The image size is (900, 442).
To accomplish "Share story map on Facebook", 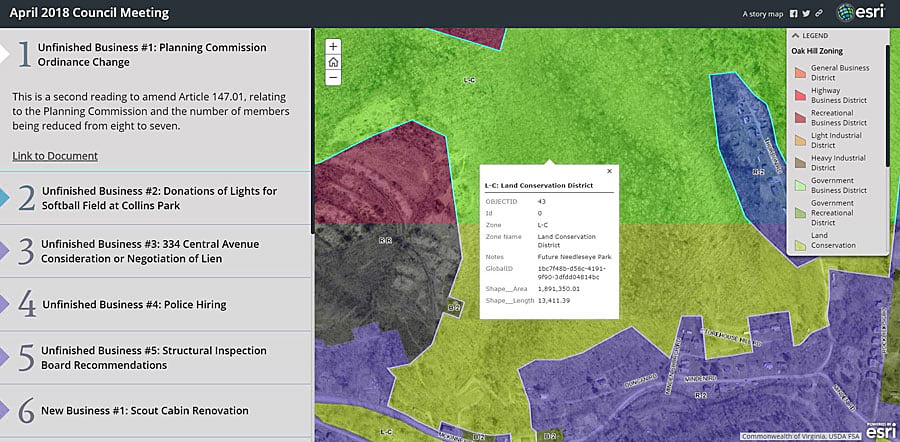I will pyautogui.click(x=794, y=14).
